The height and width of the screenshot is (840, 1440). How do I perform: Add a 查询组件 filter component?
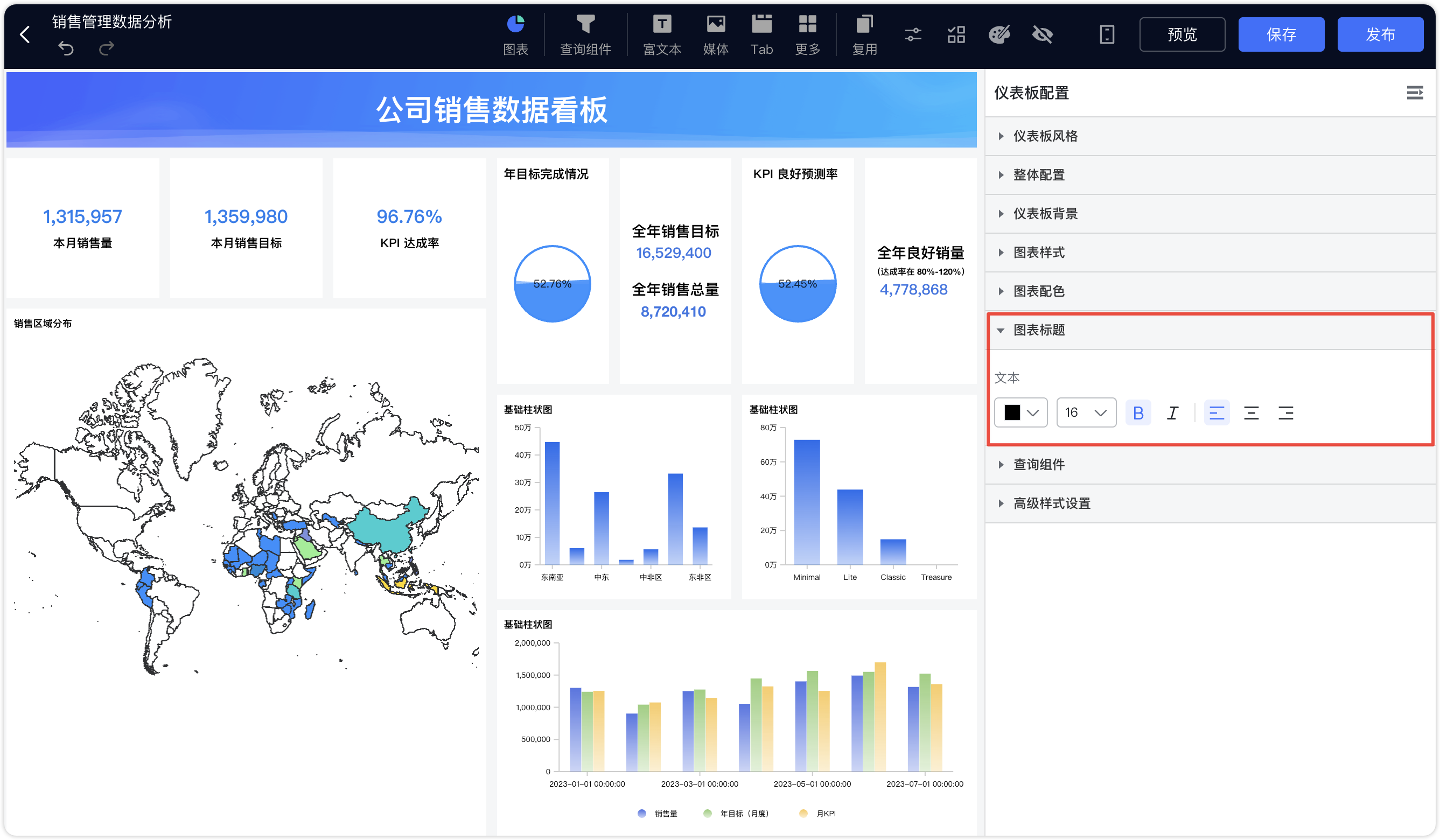click(585, 35)
